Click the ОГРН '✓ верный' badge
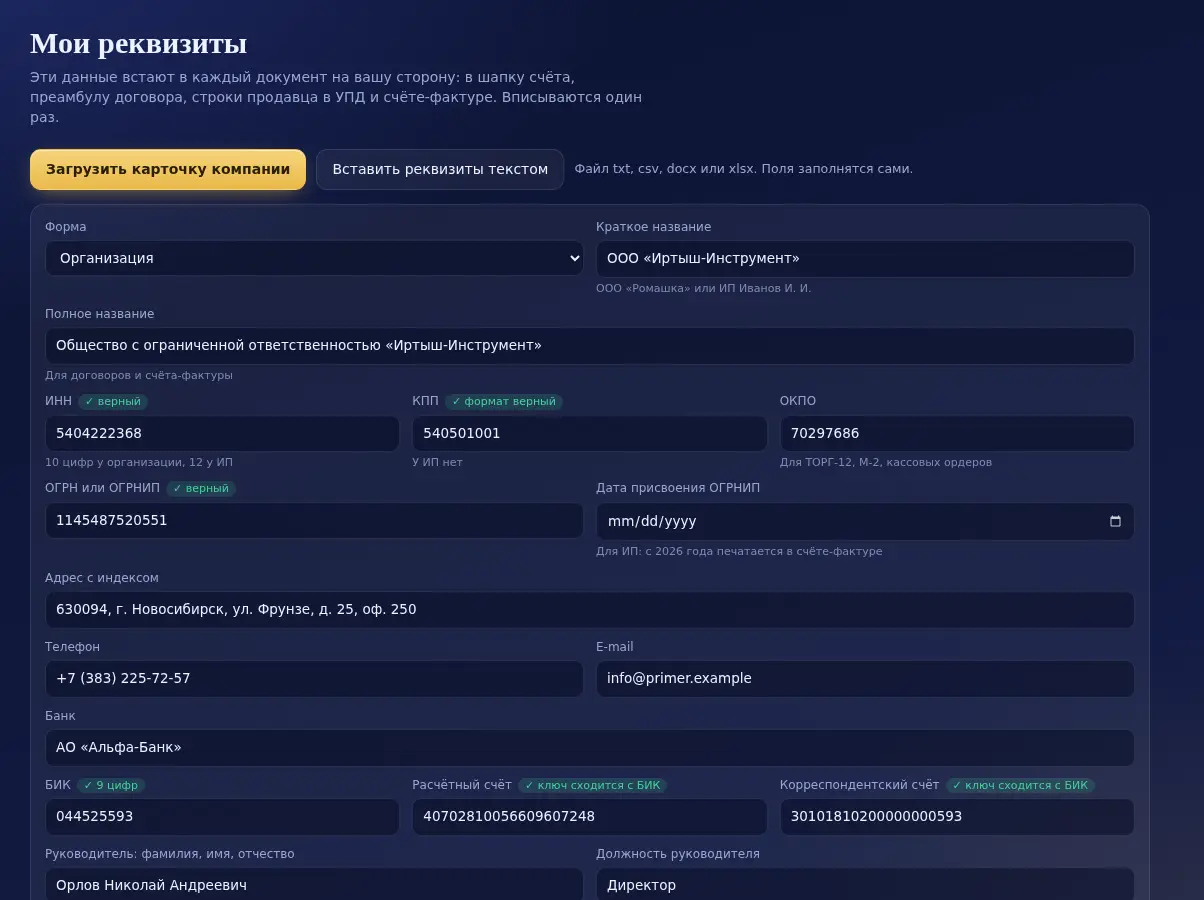The image size is (1204, 900). click(x=201, y=488)
